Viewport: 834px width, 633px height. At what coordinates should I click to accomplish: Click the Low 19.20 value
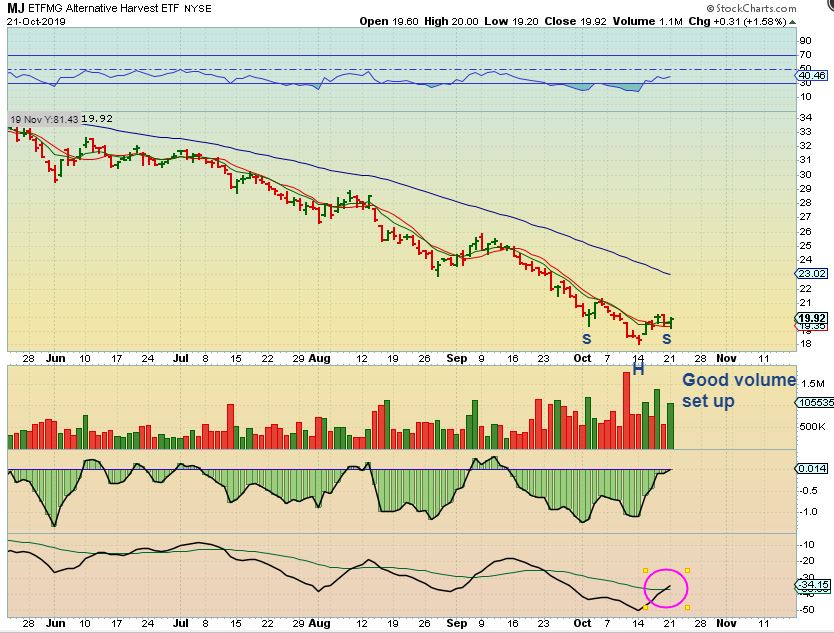tap(511, 21)
